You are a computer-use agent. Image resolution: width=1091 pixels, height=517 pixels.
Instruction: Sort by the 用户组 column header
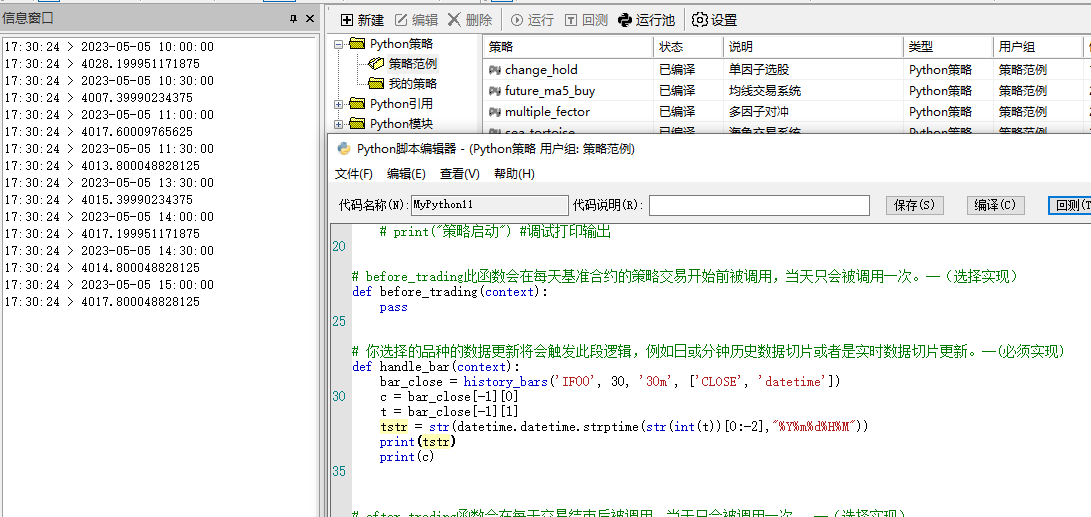click(x=1038, y=47)
